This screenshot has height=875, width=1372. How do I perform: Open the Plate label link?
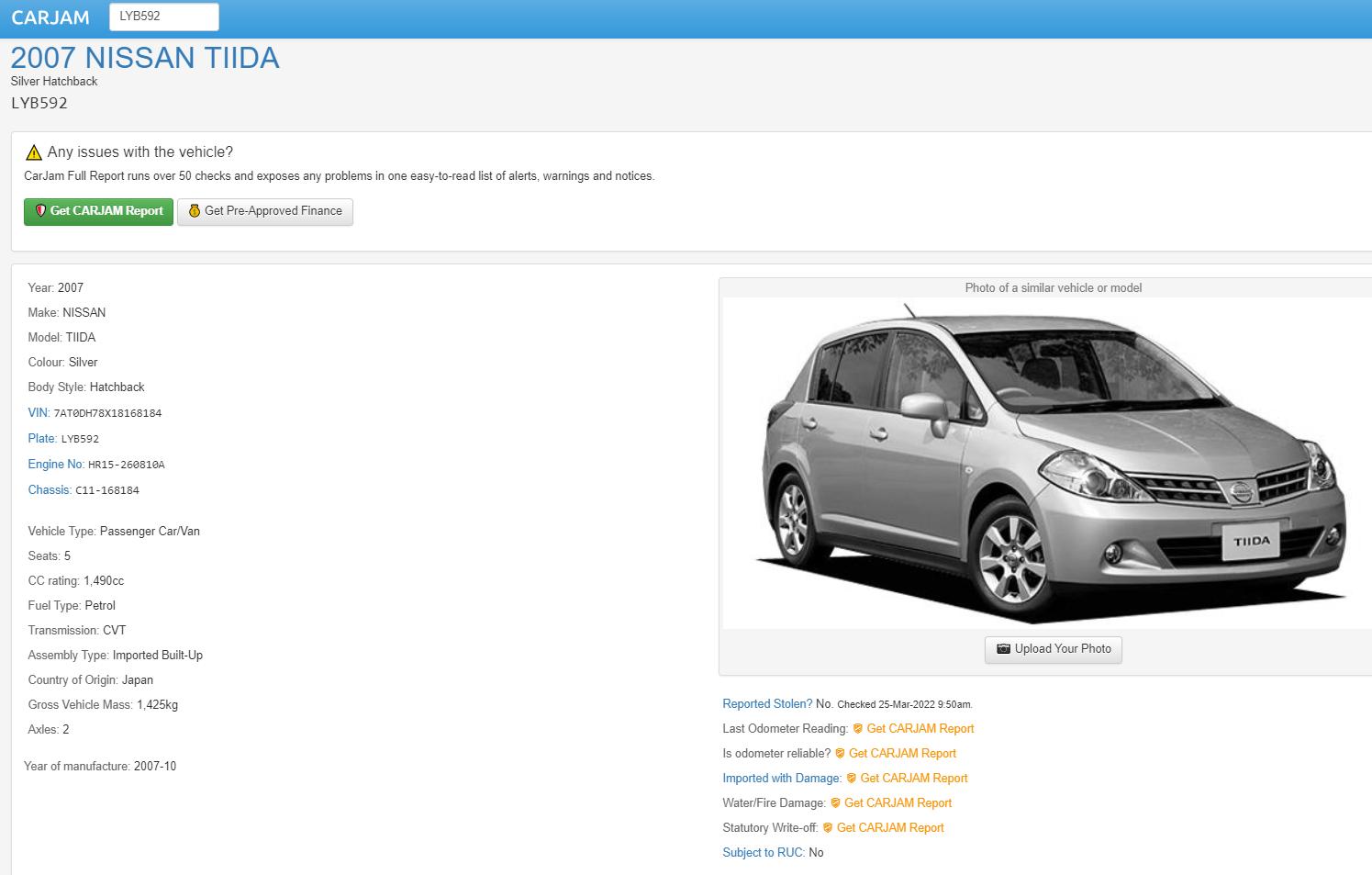(x=42, y=438)
